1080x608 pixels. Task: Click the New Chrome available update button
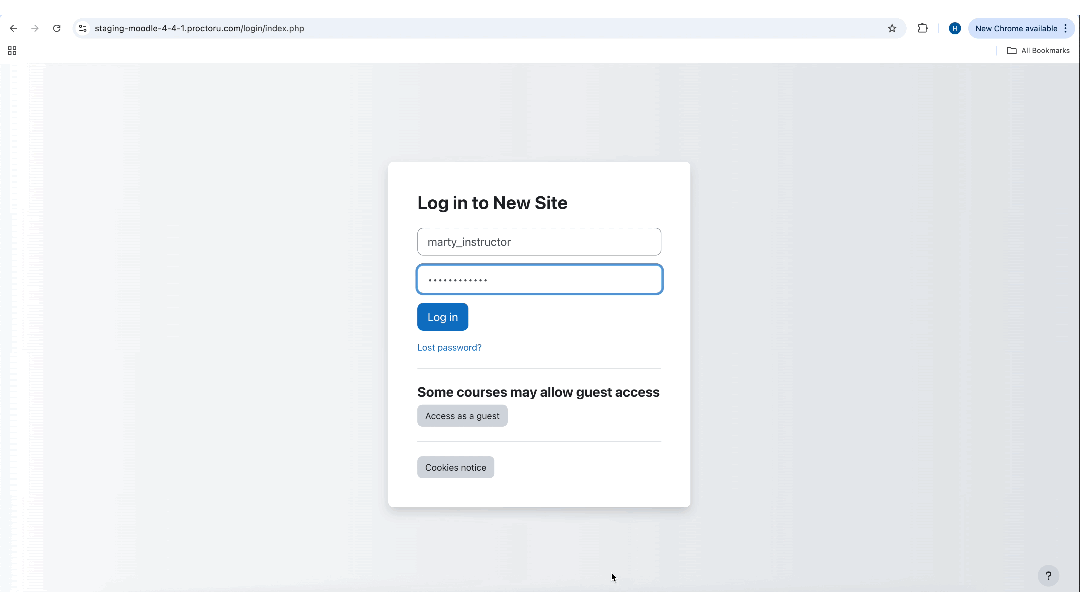point(1016,28)
